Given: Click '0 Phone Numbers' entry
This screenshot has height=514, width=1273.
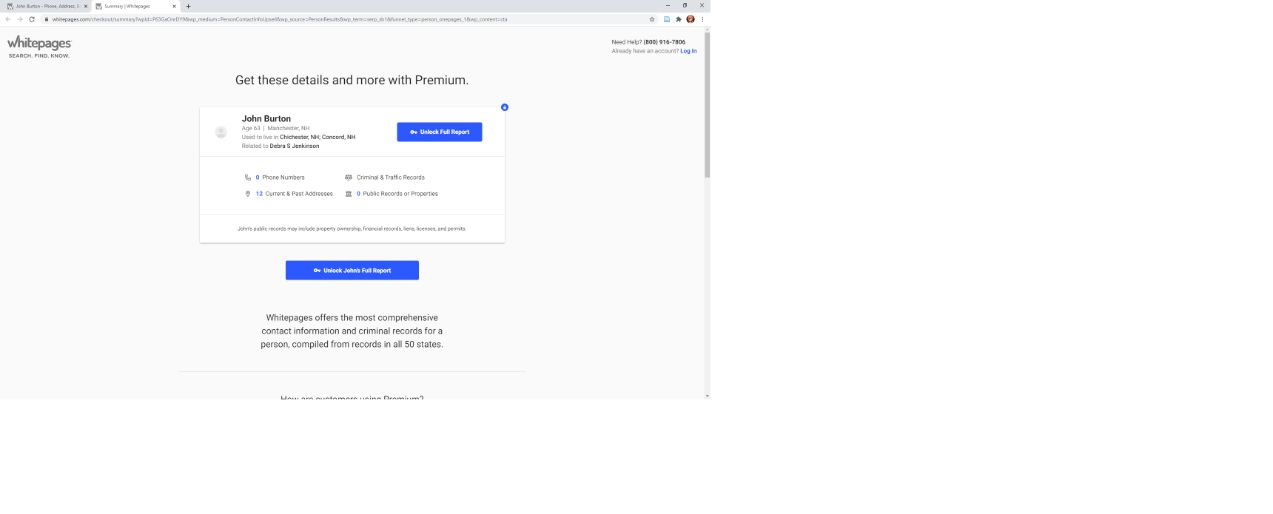Looking at the screenshot, I should pyautogui.click(x=280, y=177).
